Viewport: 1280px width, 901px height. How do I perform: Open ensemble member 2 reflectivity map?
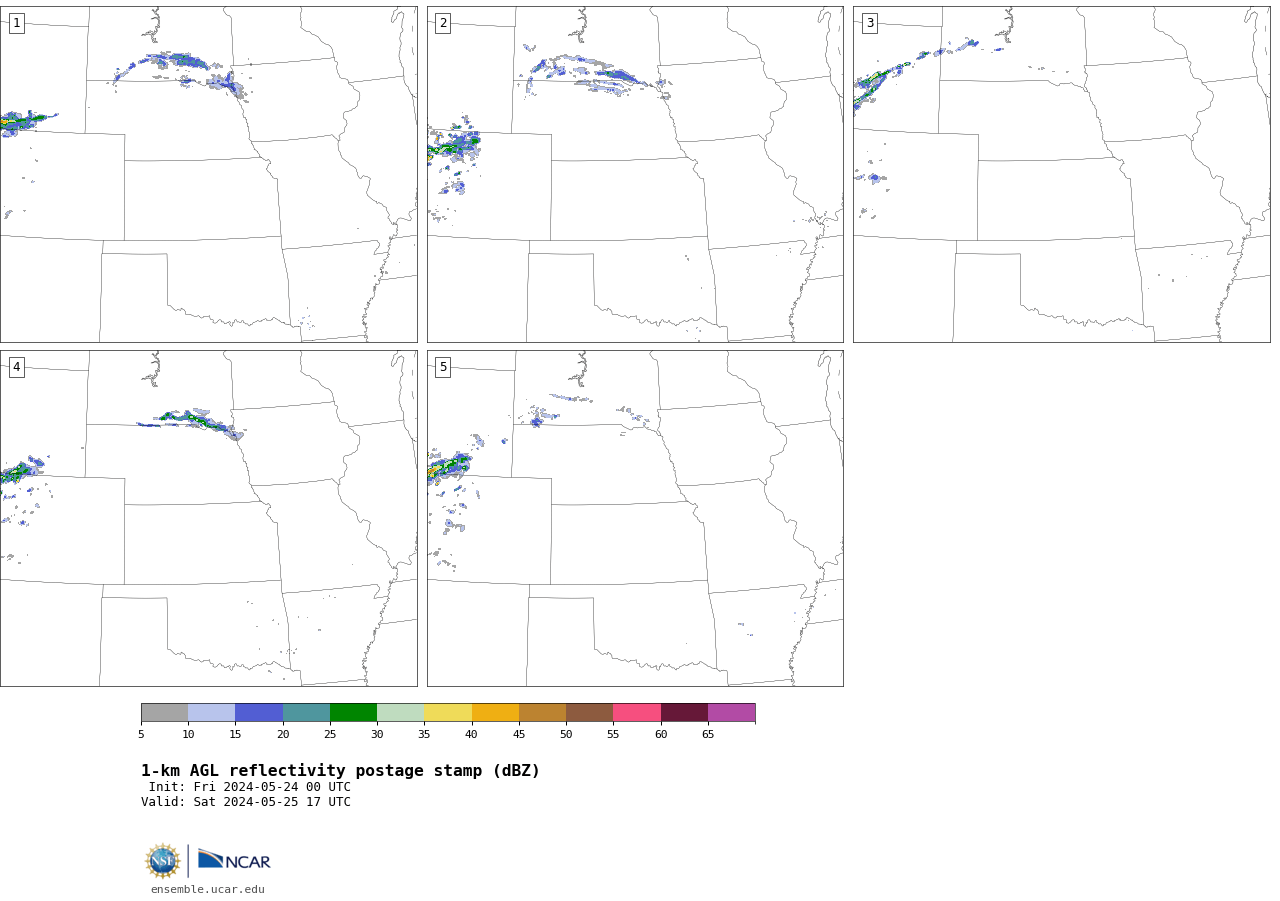click(x=635, y=174)
